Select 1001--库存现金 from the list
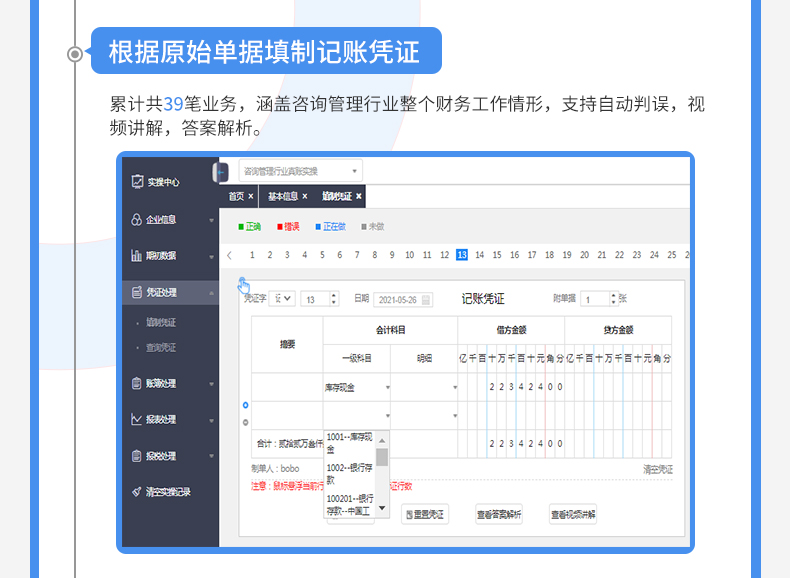 (350, 443)
